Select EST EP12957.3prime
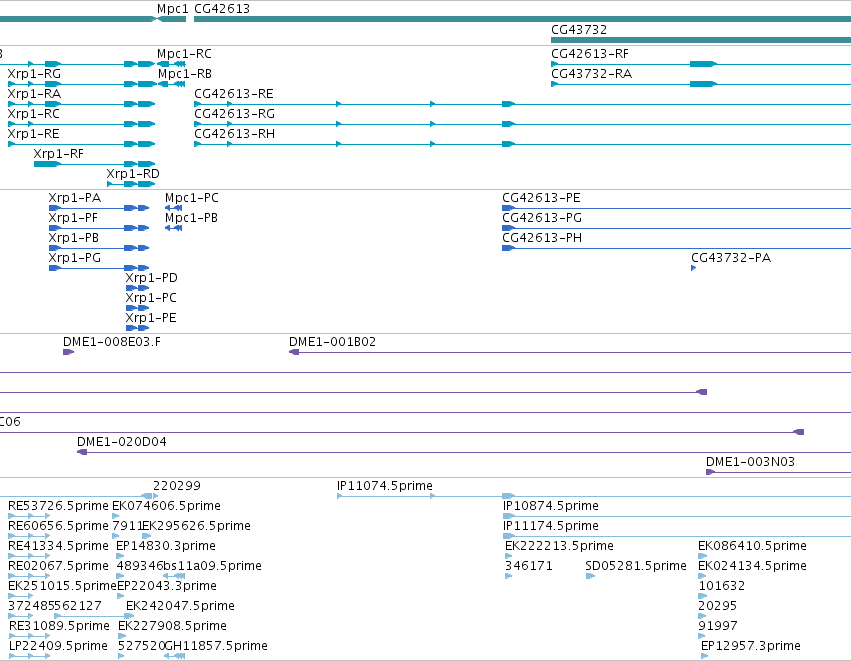 (751, 646)
